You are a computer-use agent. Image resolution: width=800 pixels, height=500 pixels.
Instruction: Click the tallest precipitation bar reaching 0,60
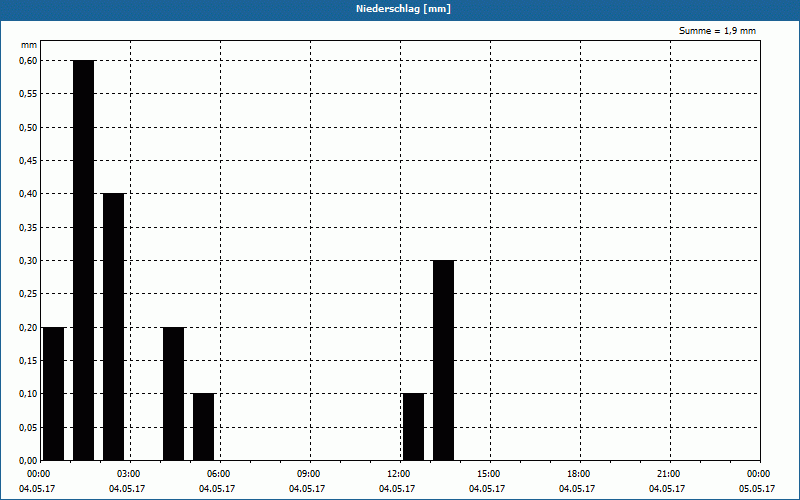point(84,260)
